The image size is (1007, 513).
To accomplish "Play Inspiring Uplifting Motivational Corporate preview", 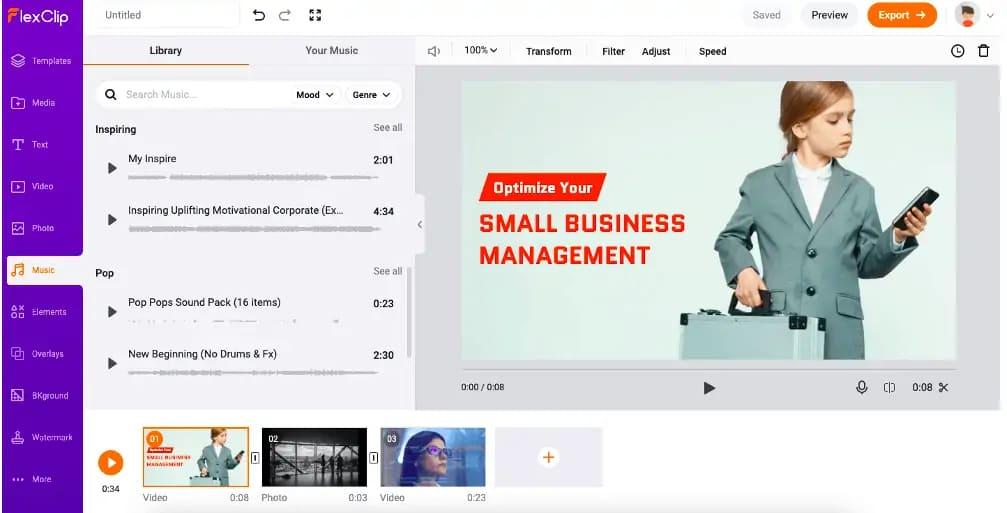I will 112,220.
